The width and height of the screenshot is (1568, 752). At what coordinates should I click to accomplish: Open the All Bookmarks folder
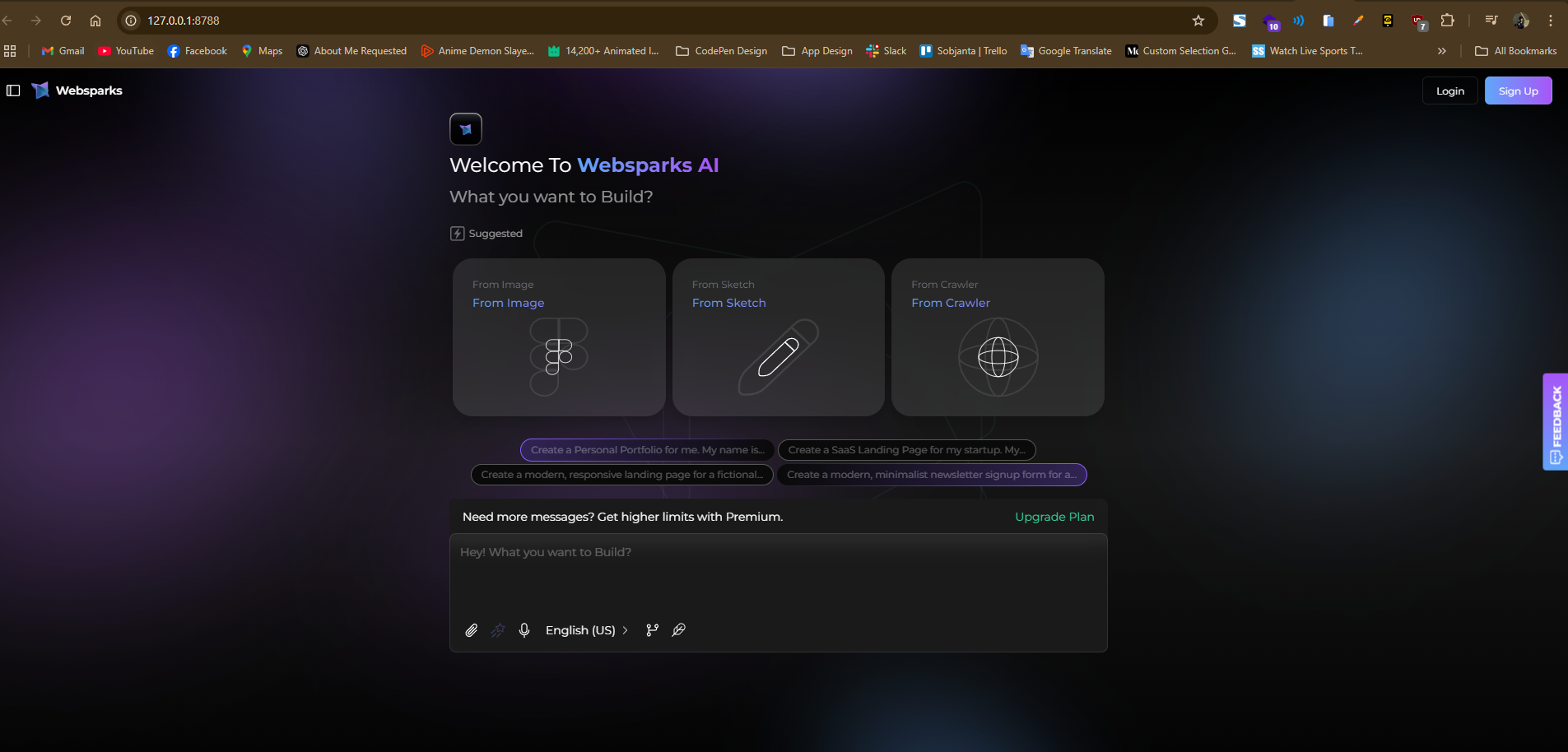(x=1516, y=51)
